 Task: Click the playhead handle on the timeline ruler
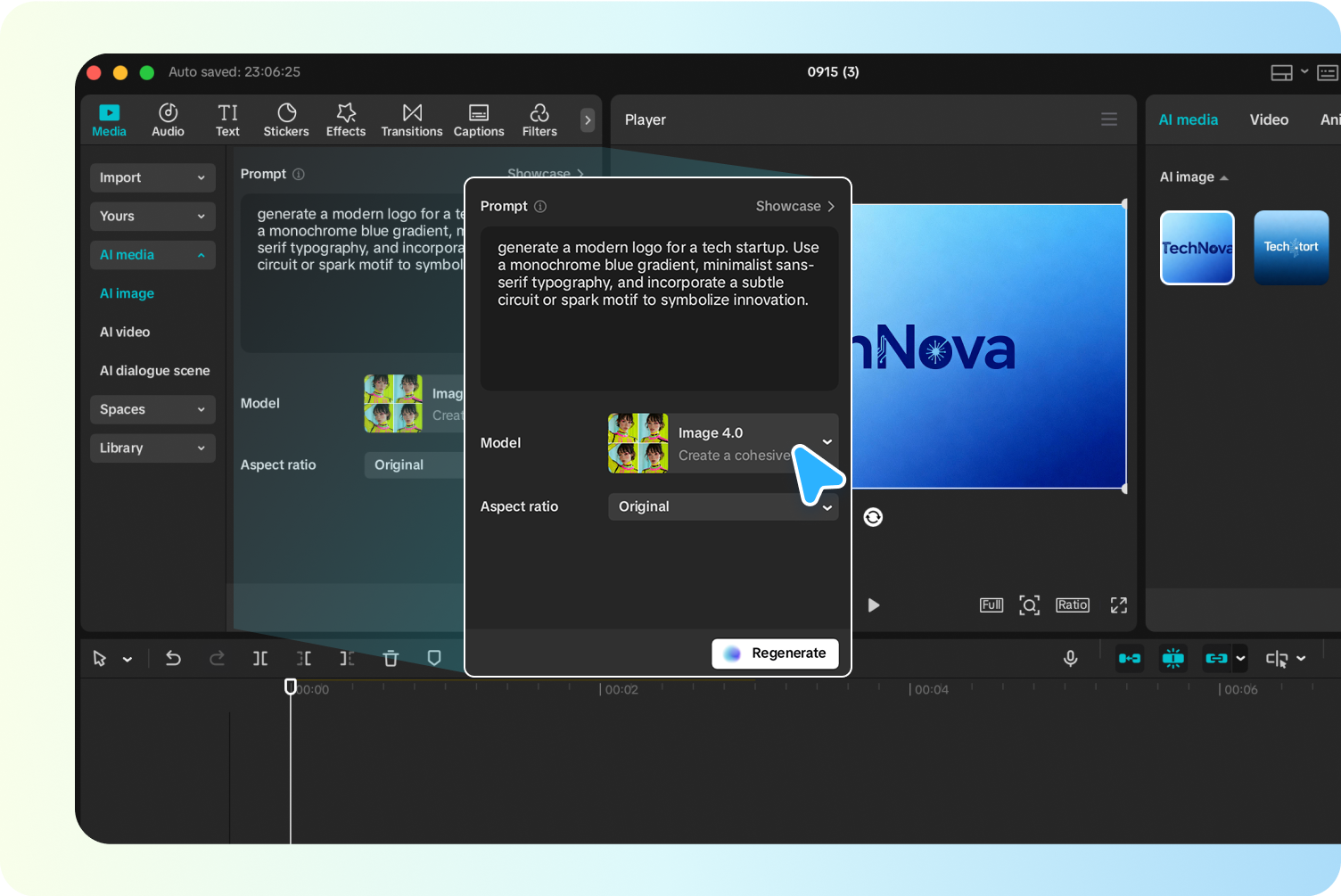(291, 686)
